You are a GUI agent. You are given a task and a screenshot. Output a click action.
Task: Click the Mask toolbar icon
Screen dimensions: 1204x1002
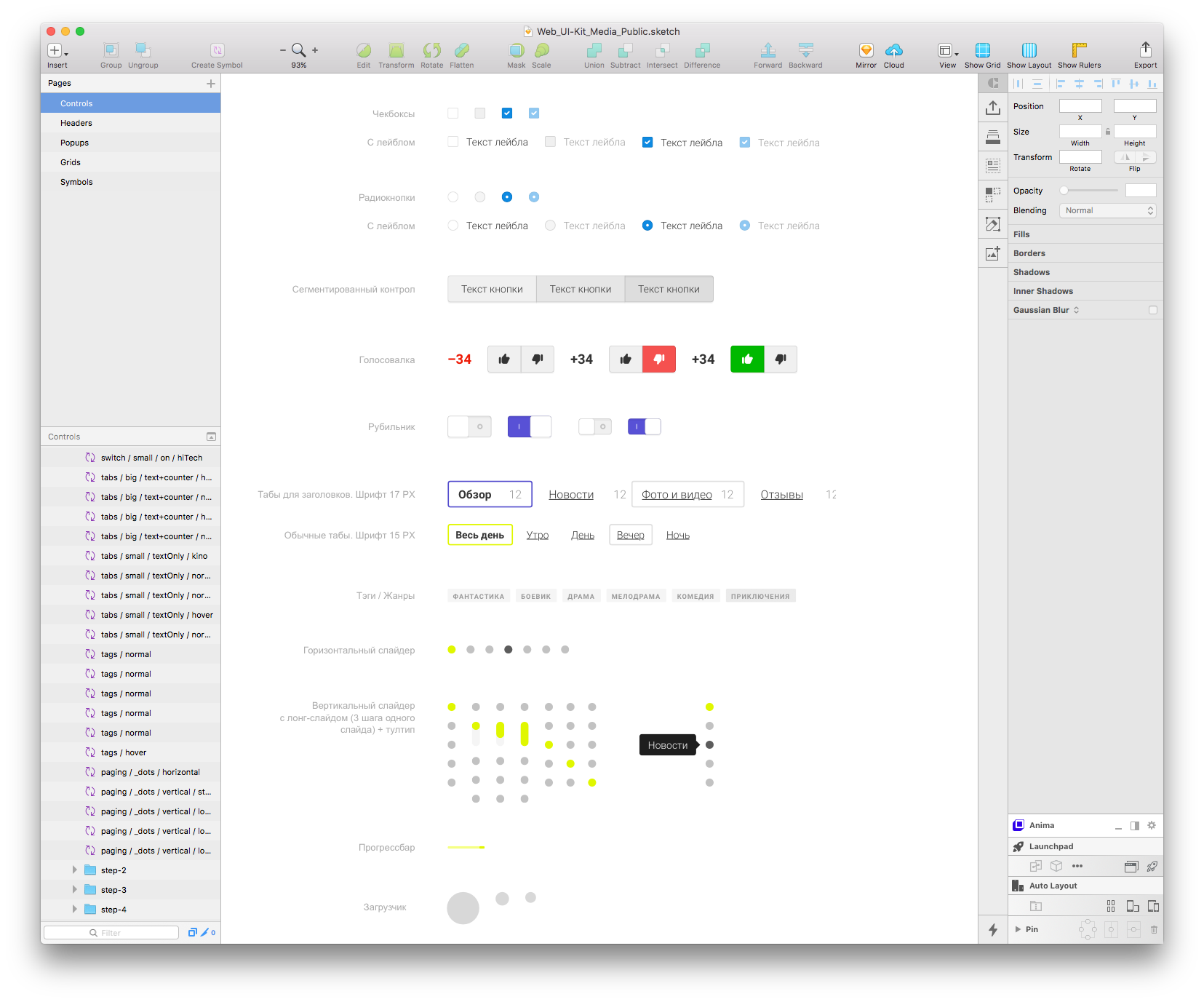517,50
